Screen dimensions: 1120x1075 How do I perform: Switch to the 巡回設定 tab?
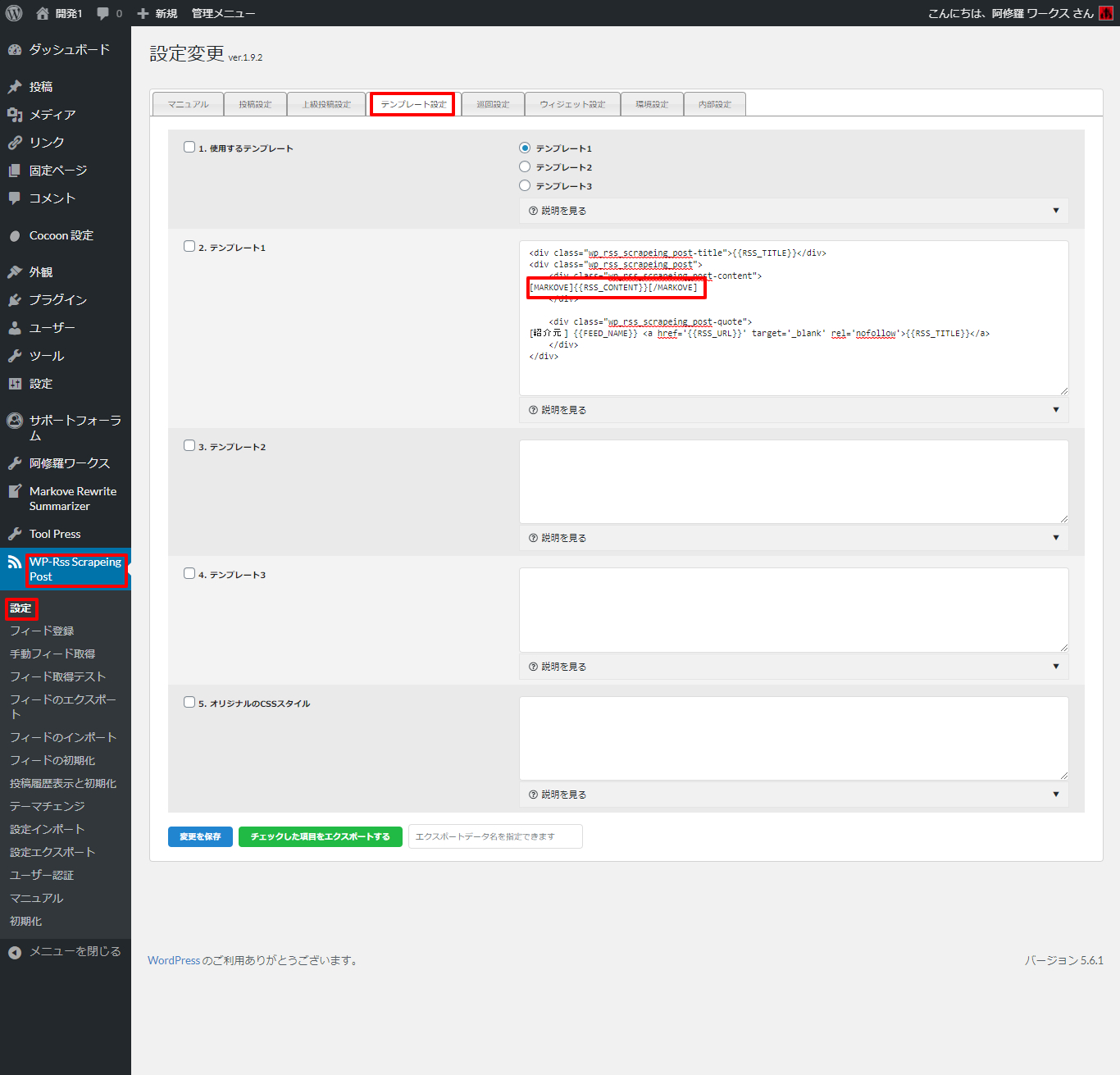click(493, 104)
